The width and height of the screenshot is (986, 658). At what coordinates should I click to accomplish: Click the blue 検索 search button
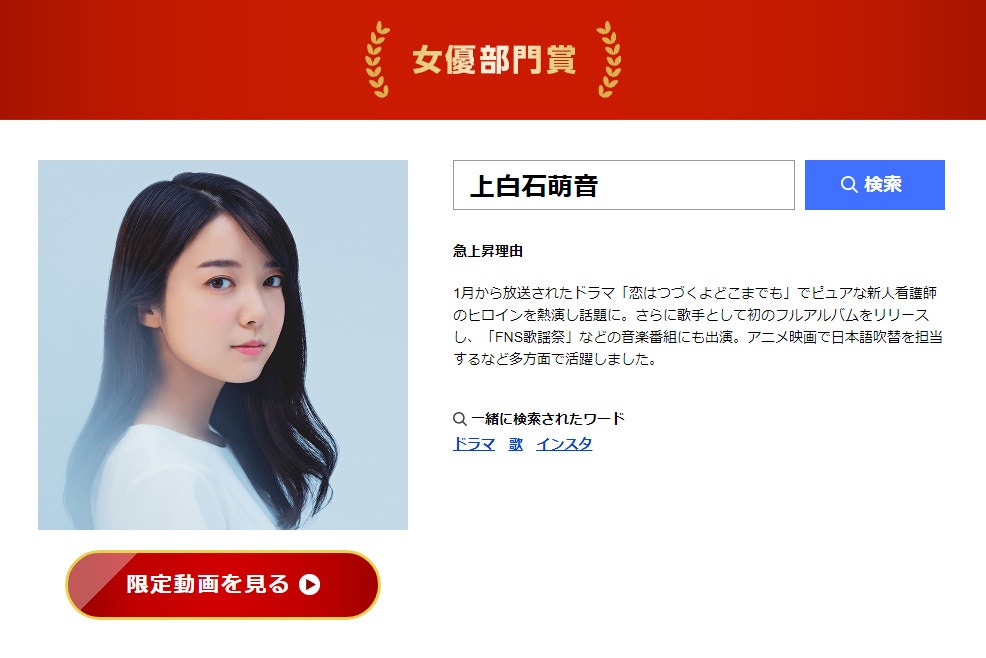875,185
